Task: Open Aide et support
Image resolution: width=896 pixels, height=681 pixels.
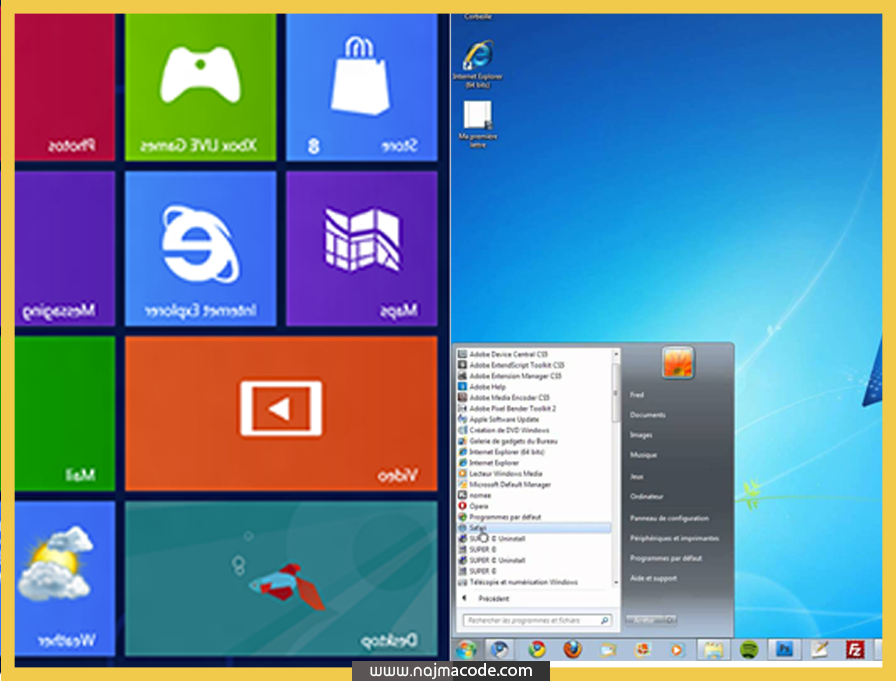Action: point(653,578)
